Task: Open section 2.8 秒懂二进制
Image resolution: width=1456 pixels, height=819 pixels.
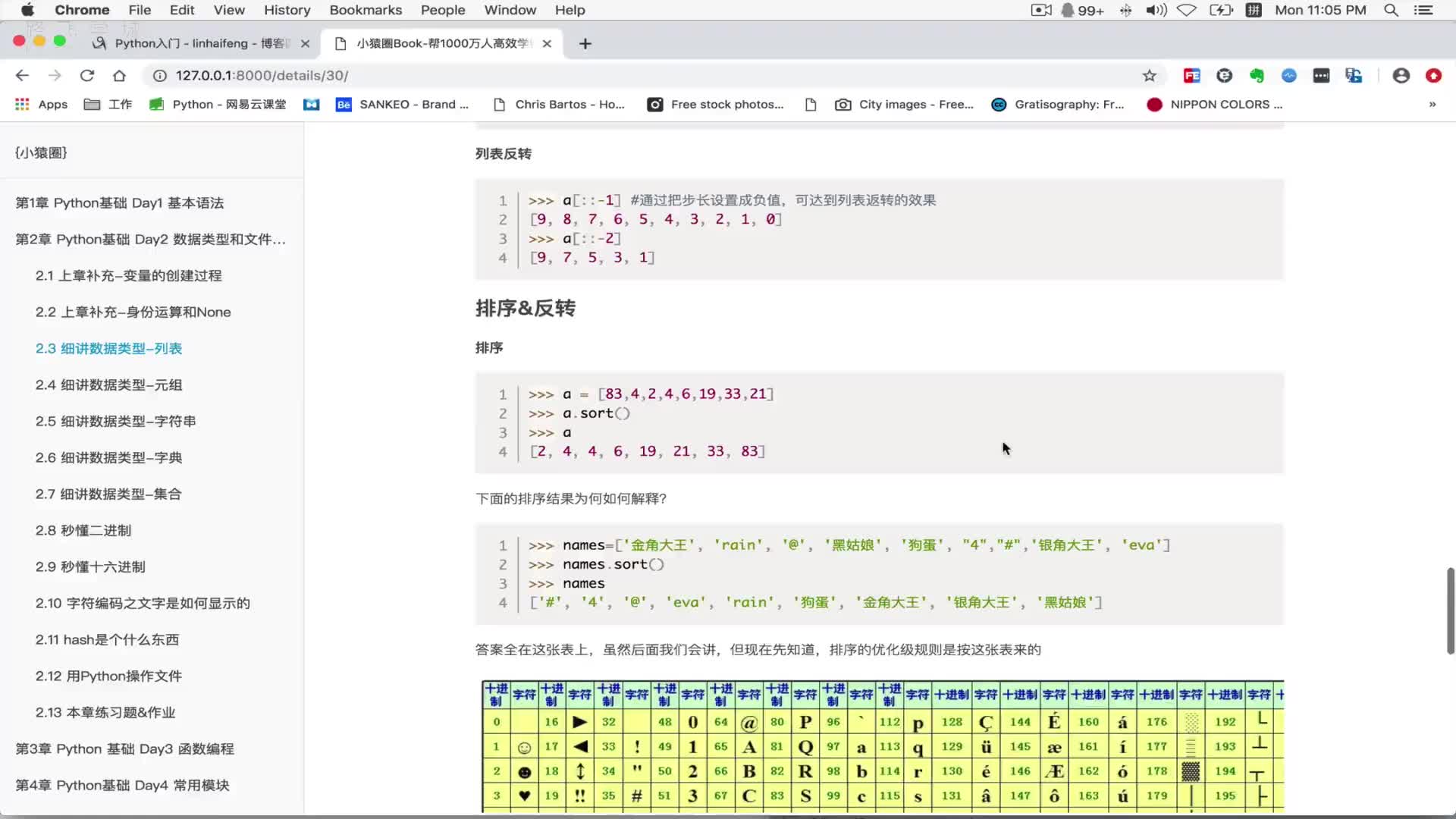Action: point(83,530)
